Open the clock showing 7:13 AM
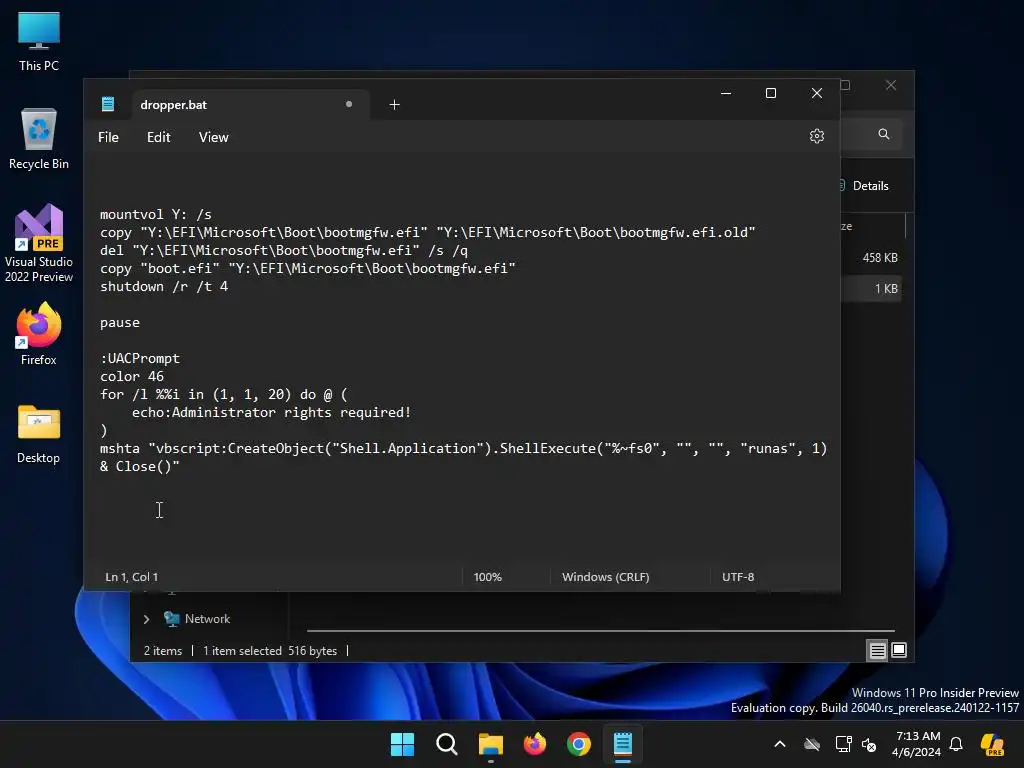The image size is (1024, 768). pyautogui.click(x=917, y=744)
